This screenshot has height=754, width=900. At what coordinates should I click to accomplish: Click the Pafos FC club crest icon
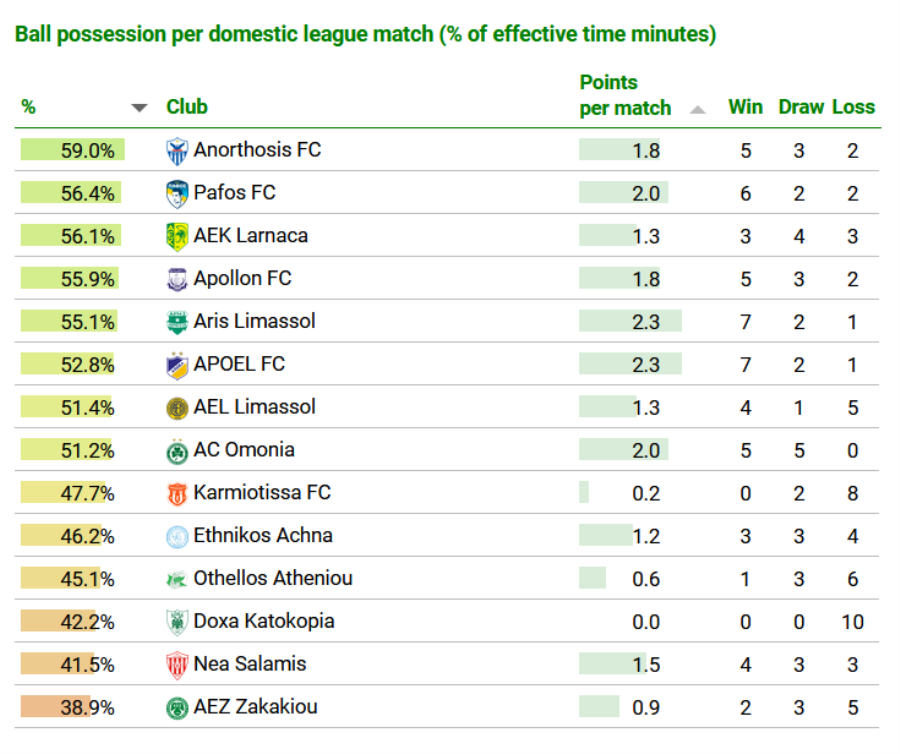coord(177,194)
